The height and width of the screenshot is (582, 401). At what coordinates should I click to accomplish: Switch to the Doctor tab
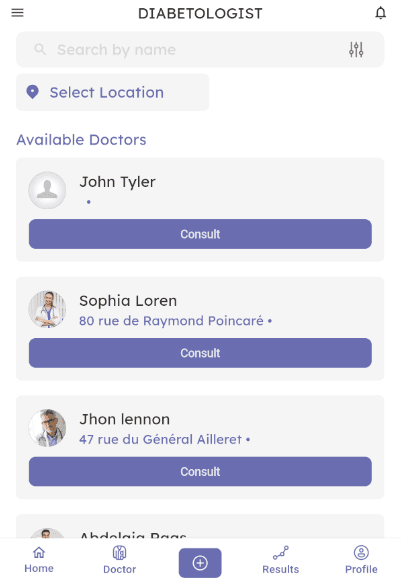coord(120,560)
